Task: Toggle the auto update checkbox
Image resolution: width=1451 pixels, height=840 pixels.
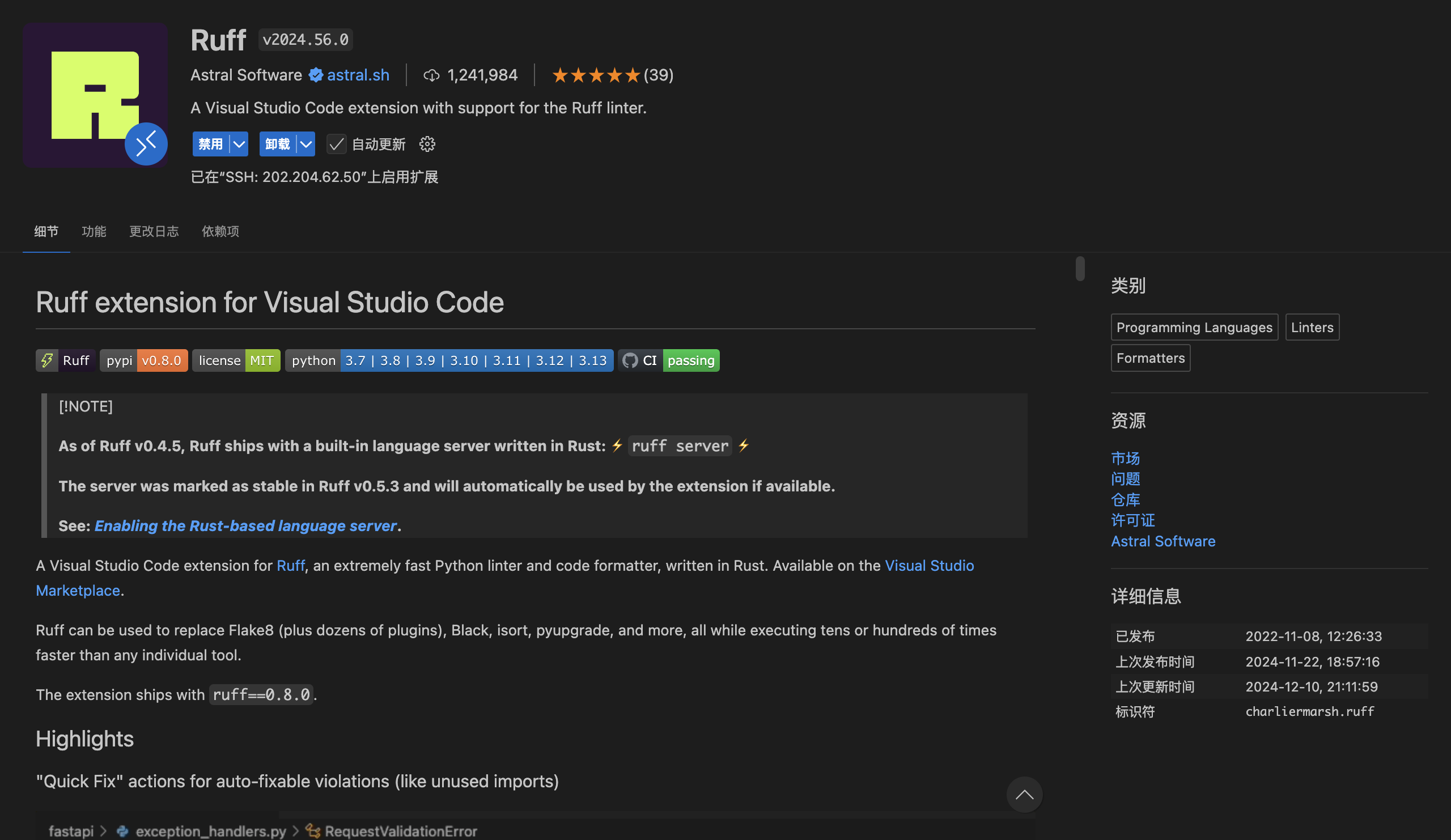Action: [336, 144]
